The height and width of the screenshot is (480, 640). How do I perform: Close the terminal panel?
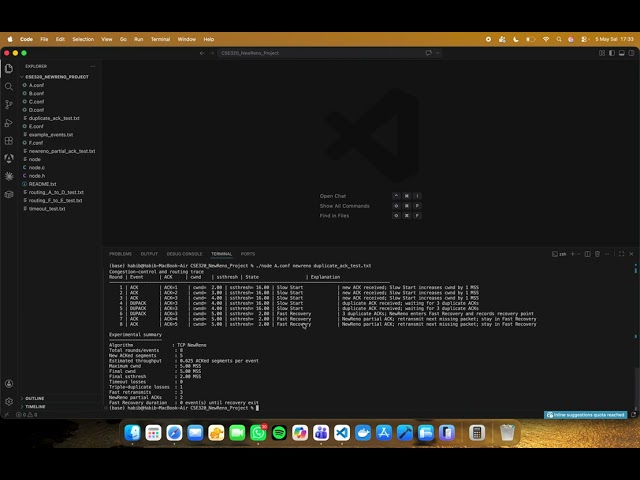[631, 254]
